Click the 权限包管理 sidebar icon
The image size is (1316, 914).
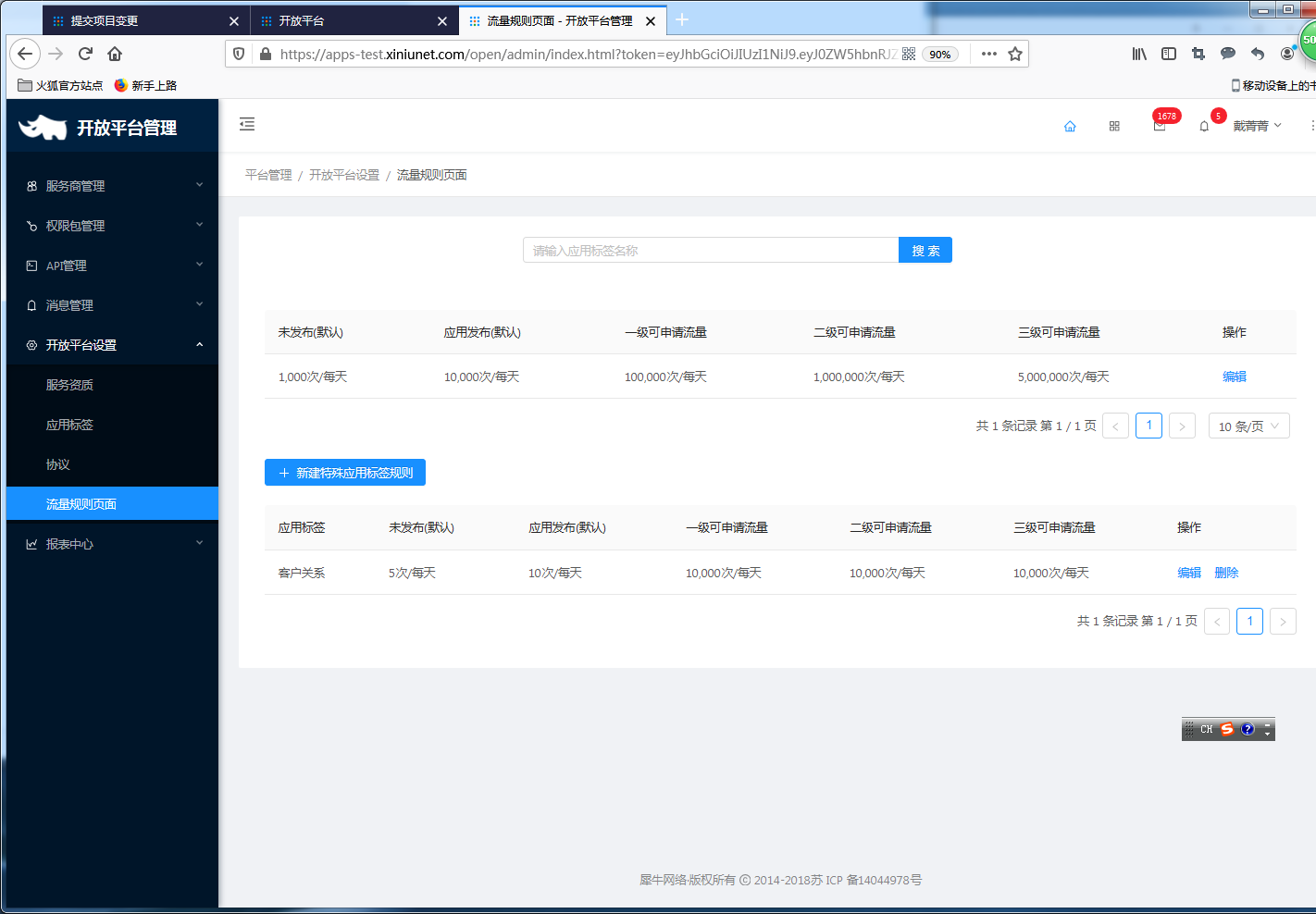pos(31,226)
